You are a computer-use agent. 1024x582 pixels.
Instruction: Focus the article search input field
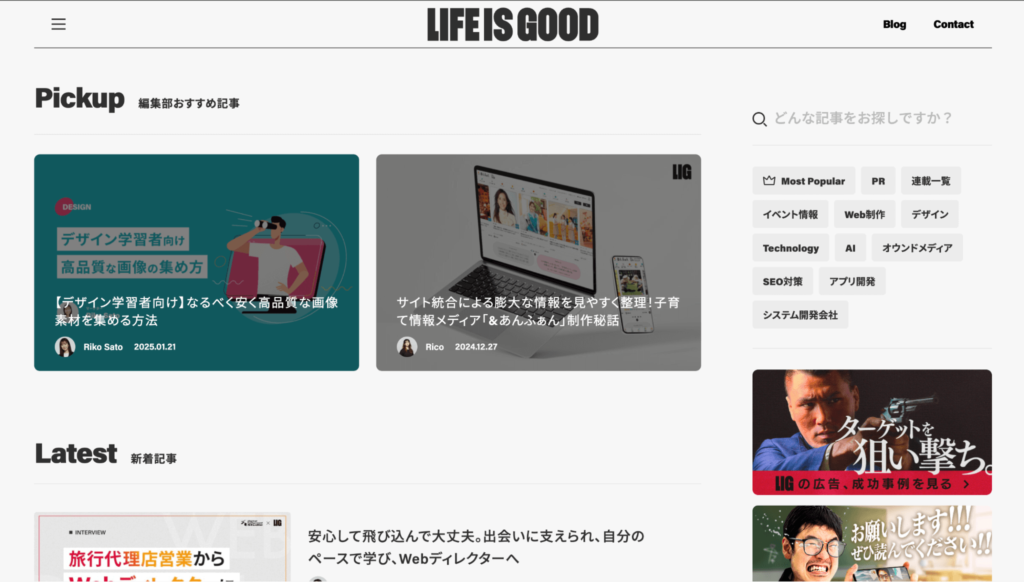[x=872, y=118]
